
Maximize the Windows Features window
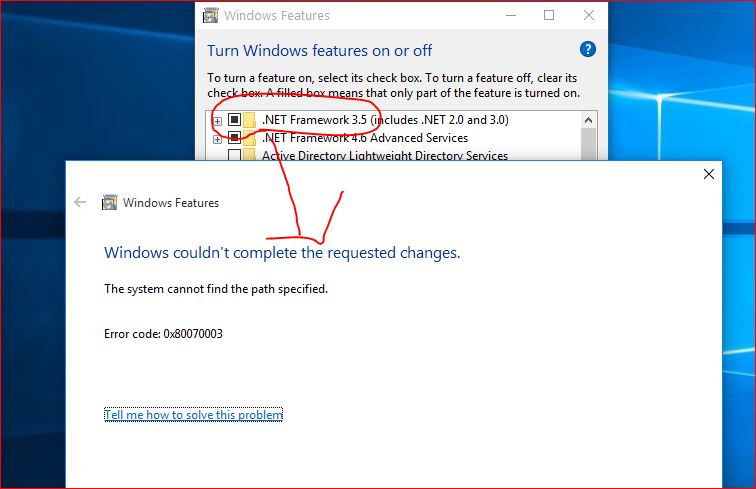pyautogui.click(x=549, y=15)
